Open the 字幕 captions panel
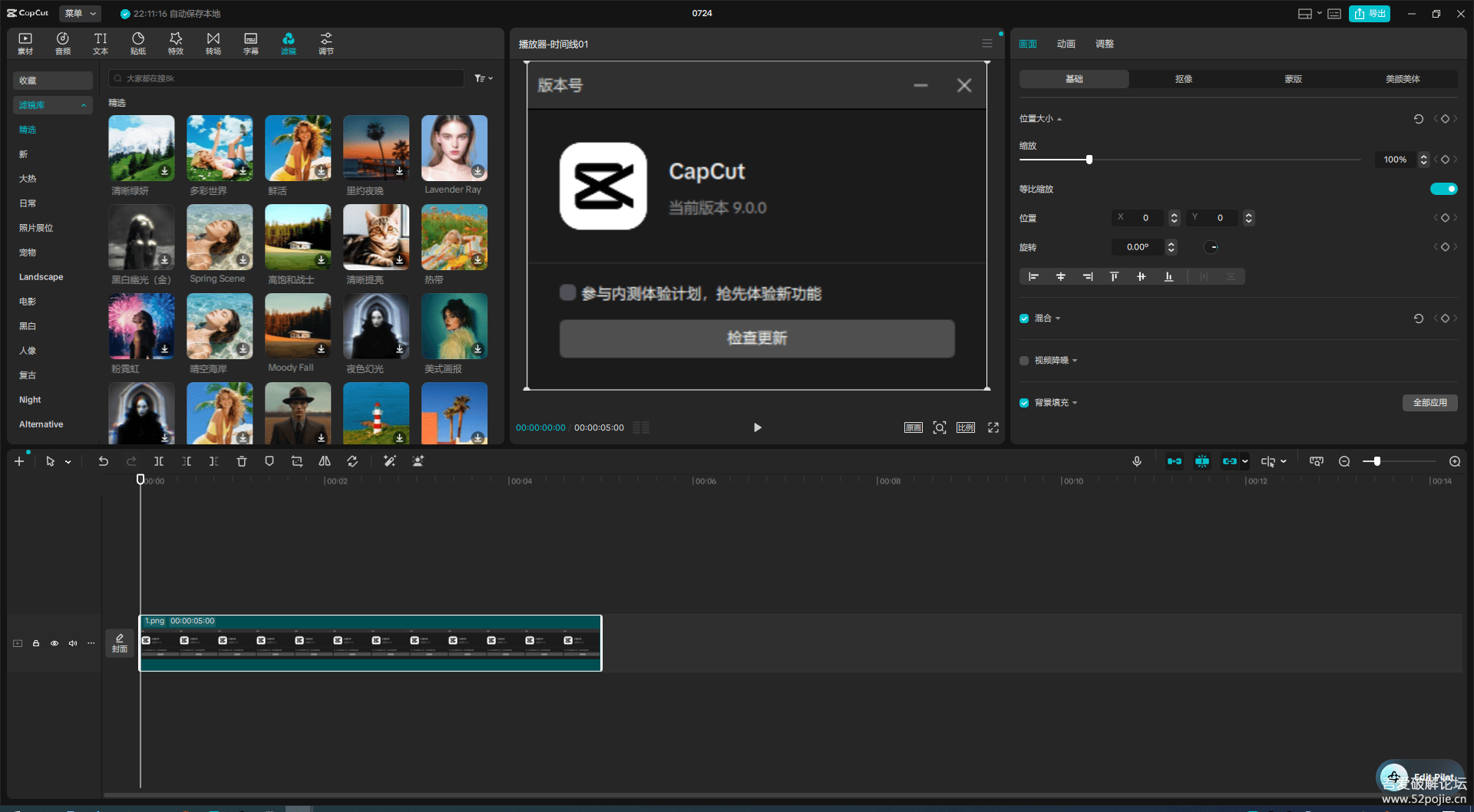Screen dimensions: 1474x812 tap(251, 44)
